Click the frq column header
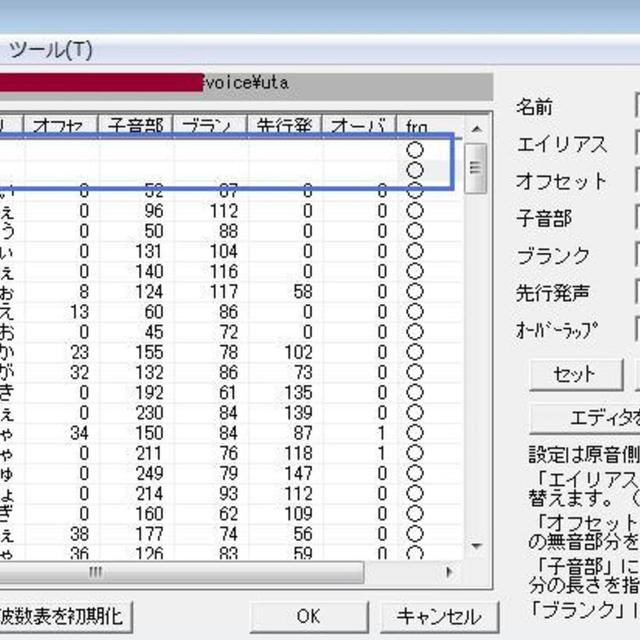 pos(417,127)
